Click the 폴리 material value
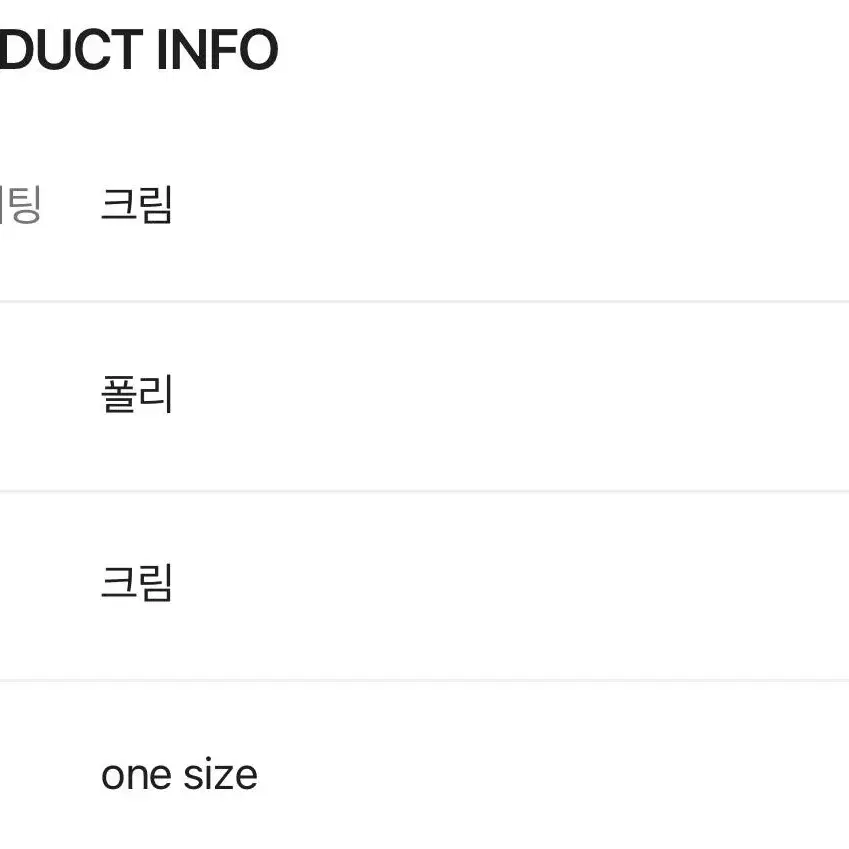 click(137, 394)
